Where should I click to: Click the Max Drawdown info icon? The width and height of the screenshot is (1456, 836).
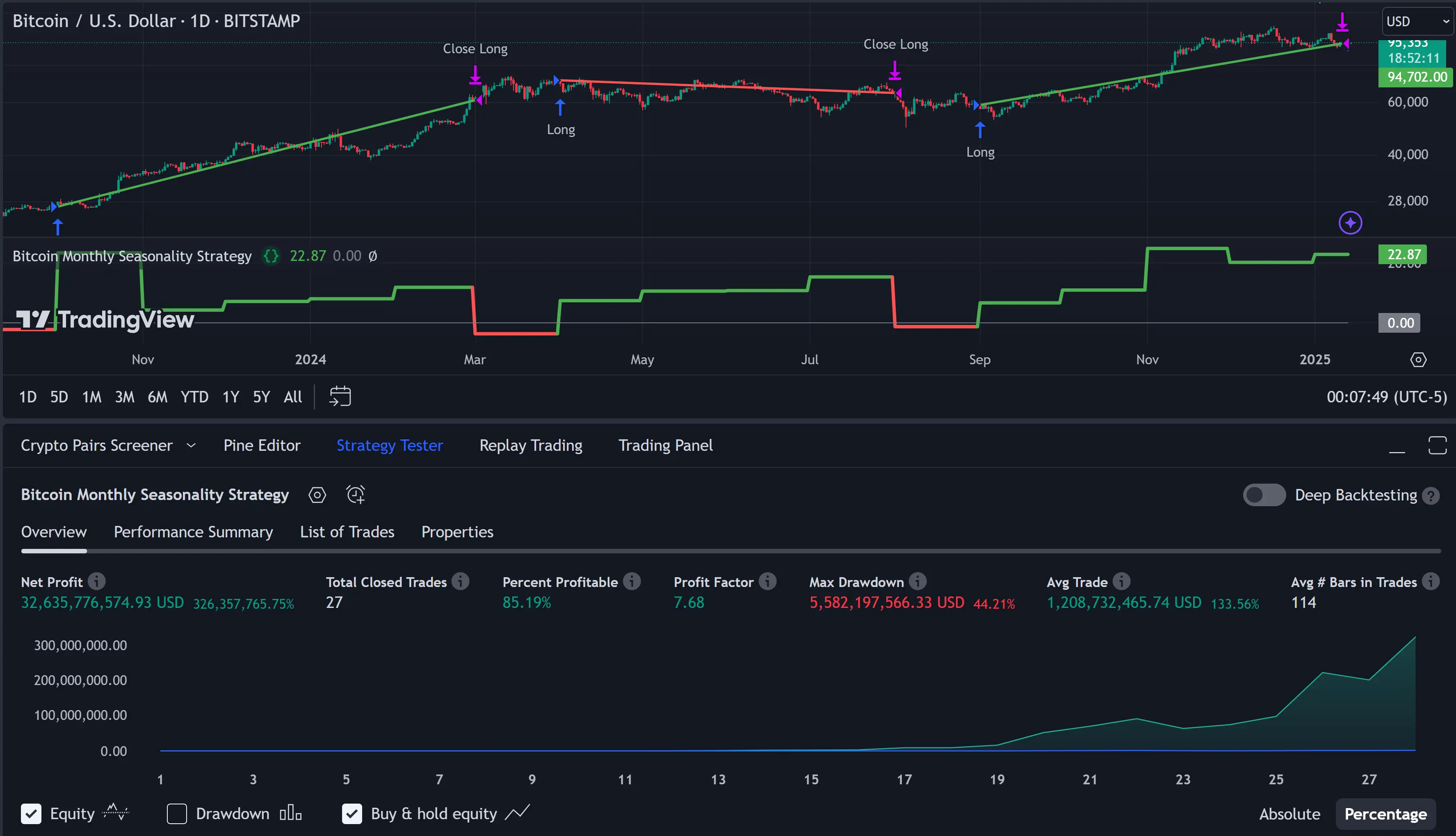tap(917, 582)
